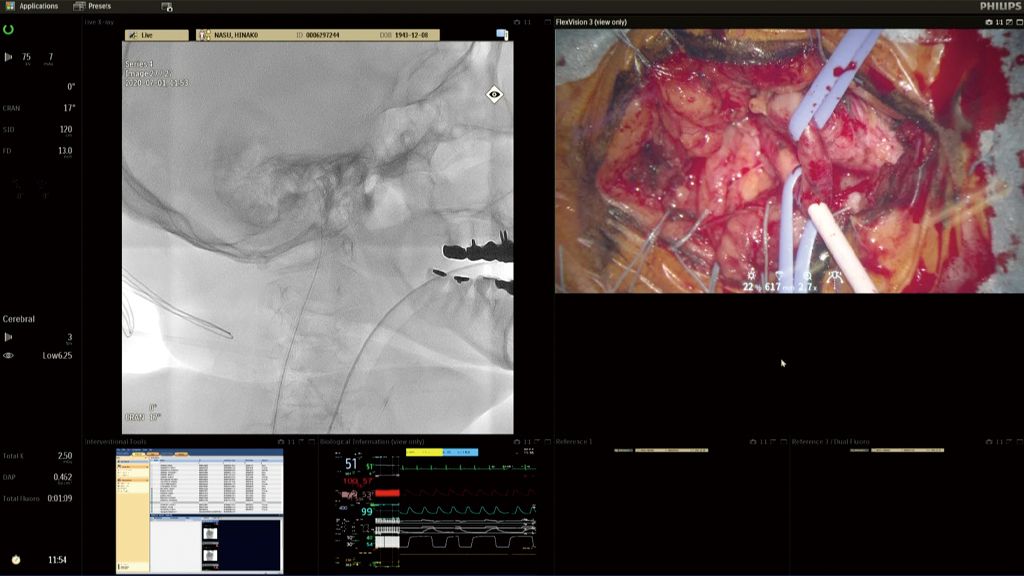Click the frame rate icon beside 3
The height and width of the screenshot is (576, 1024).
coord(8,337)
